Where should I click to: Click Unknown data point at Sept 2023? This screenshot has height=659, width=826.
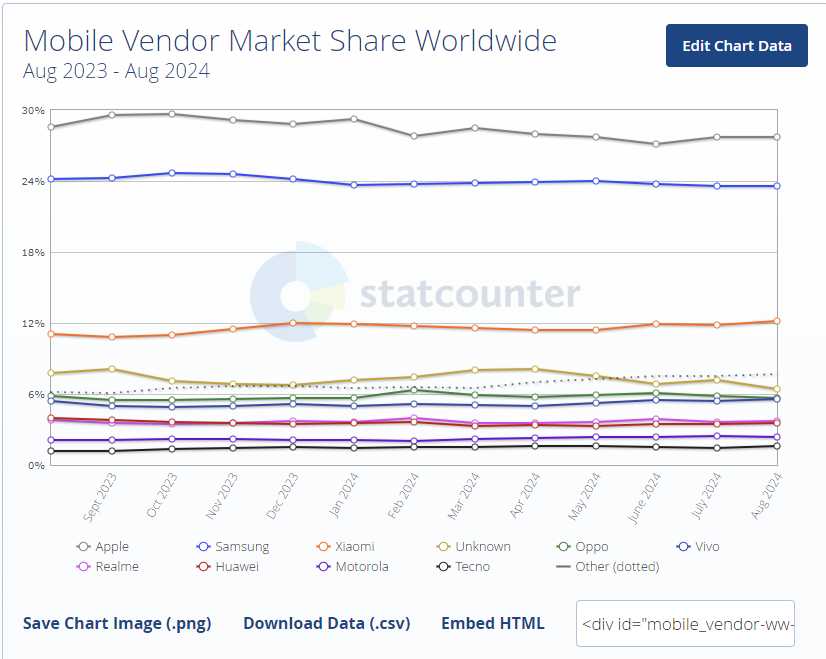pyautogui.click(x=112, y=369)
